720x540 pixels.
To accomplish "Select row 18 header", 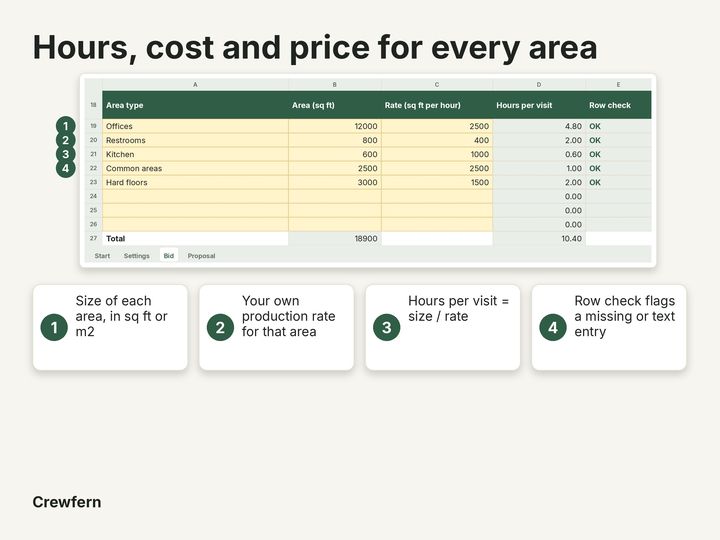I will [93, 105].
